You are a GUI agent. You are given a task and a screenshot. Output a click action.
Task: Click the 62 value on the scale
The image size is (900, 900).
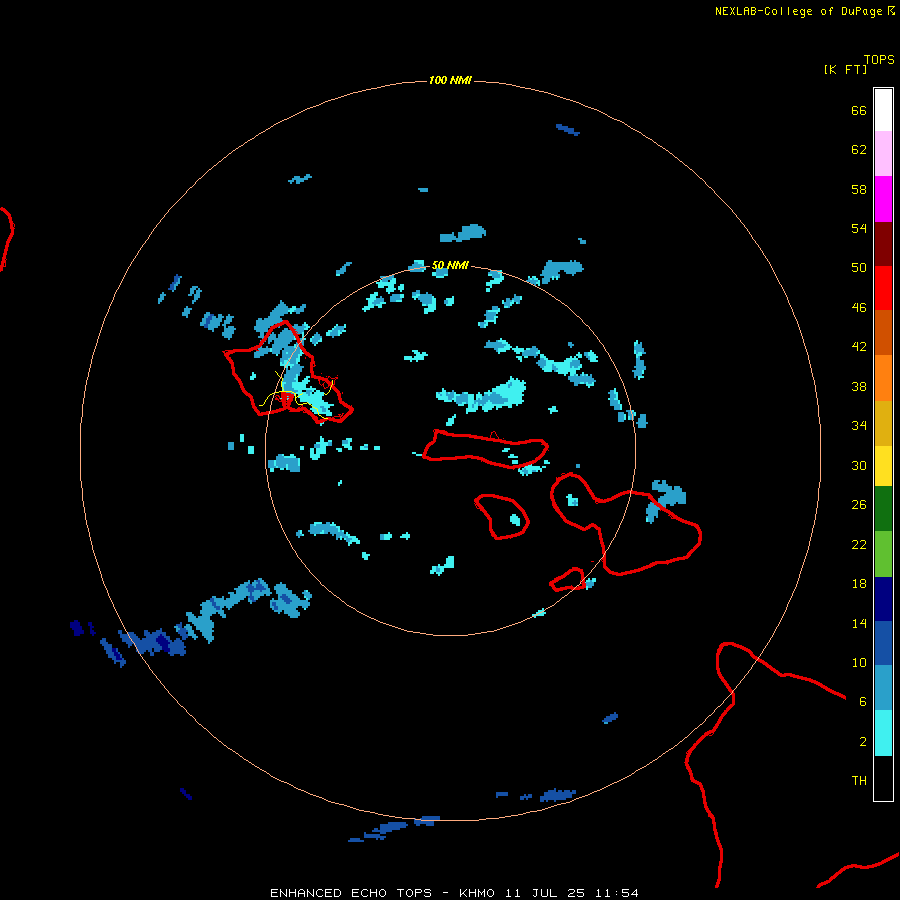(859, 150)
